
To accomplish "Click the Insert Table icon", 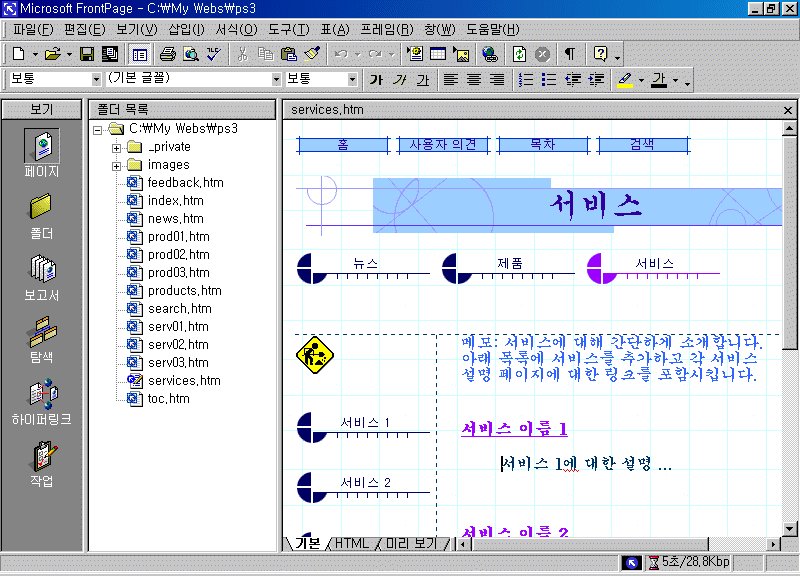I will click(x=438, y=54).
